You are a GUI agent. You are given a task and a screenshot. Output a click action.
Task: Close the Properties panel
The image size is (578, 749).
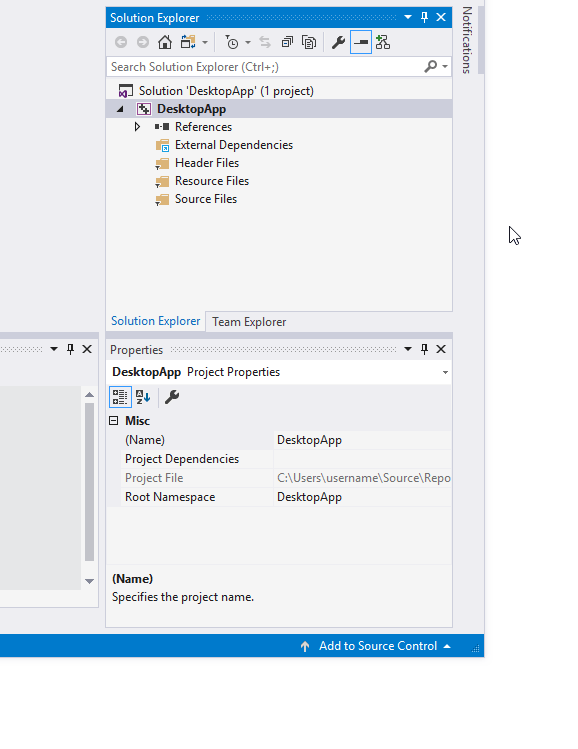pos(441,349)
